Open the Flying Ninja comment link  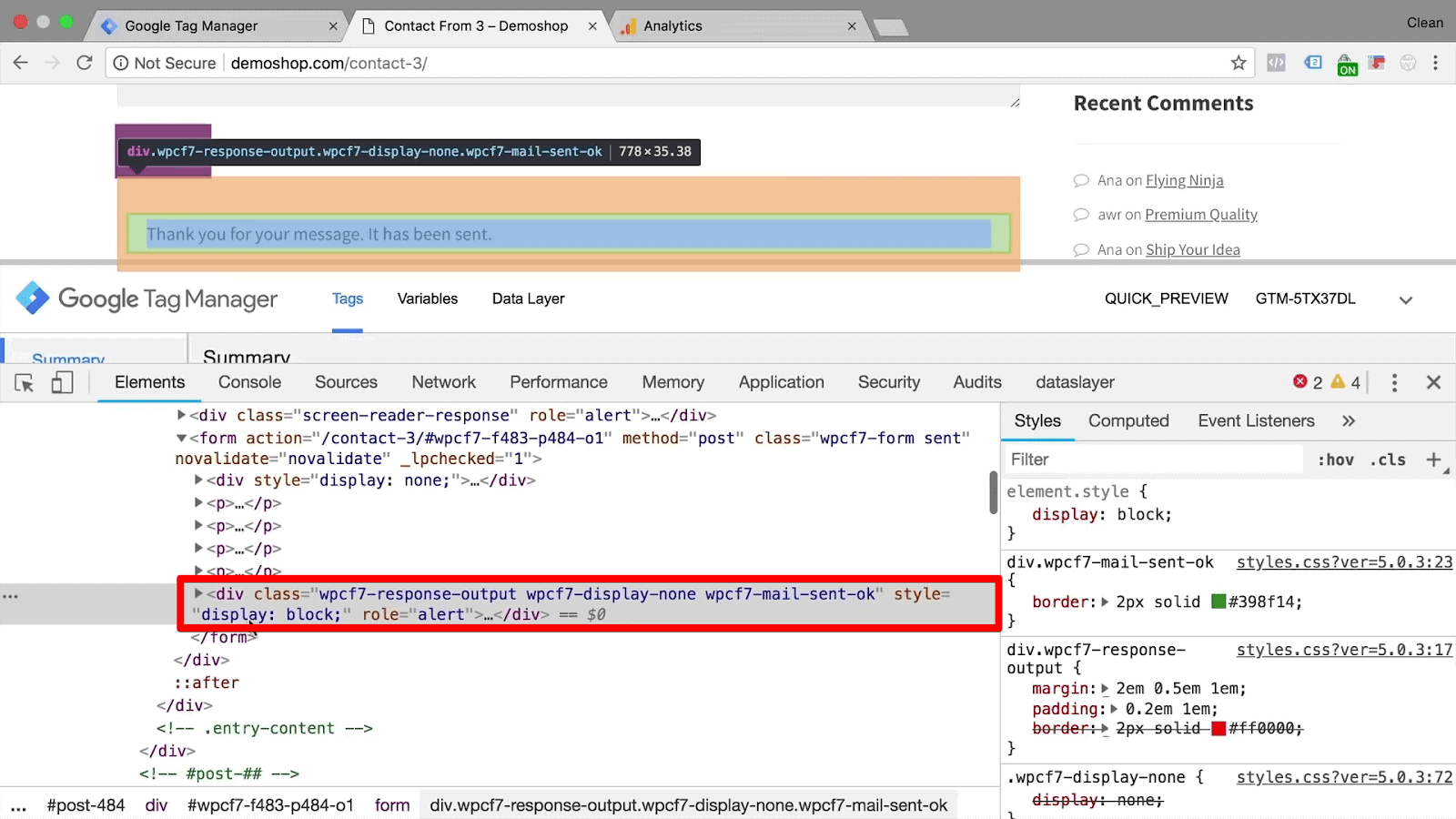1184,180
